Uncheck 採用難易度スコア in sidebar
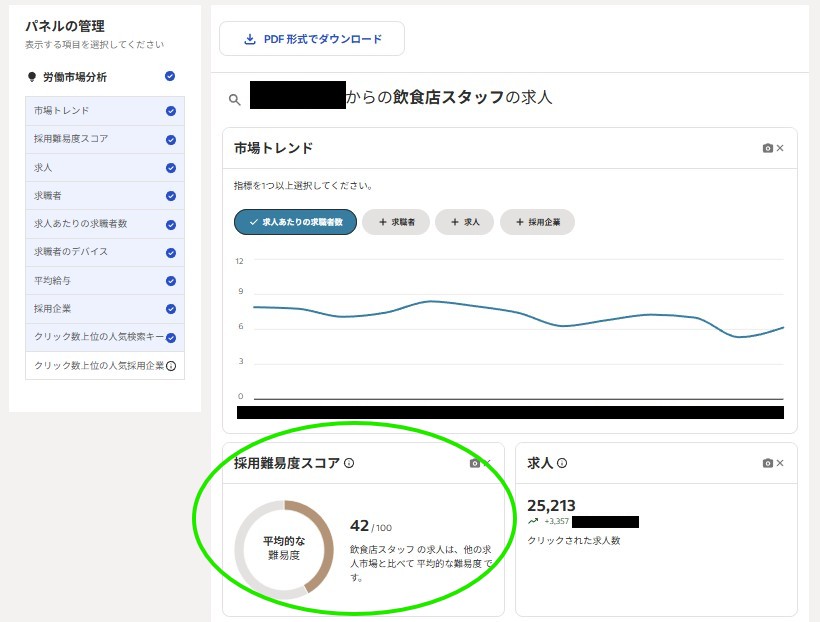This screenshot has height=622, width=820. point(170,140)
